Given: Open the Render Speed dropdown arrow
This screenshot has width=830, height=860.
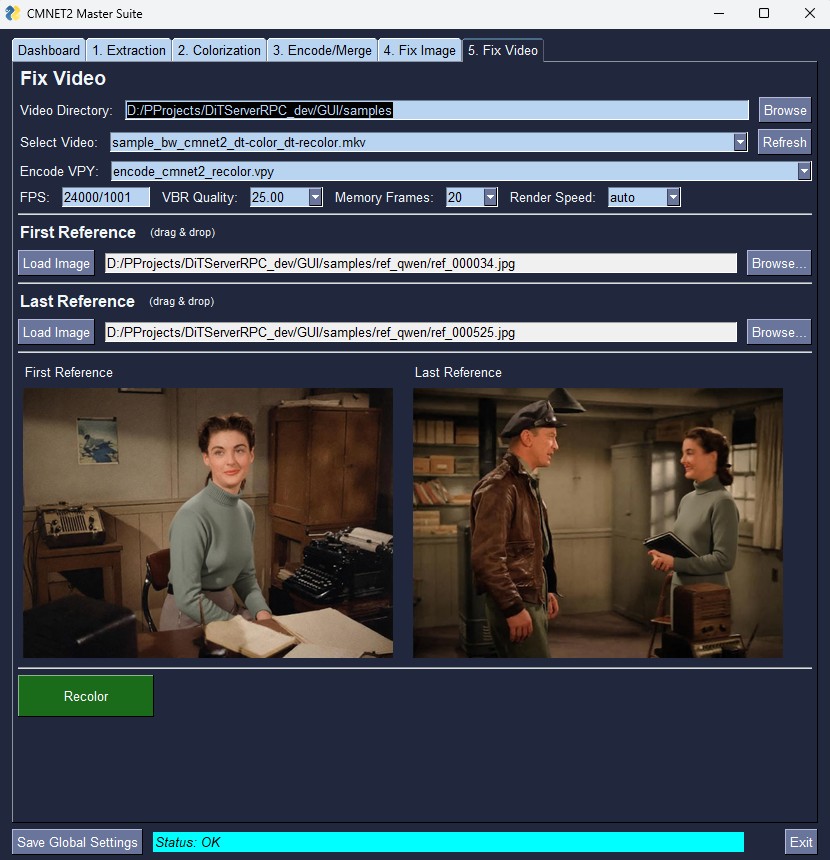Looking at the screenshot, I should [673, 197].
